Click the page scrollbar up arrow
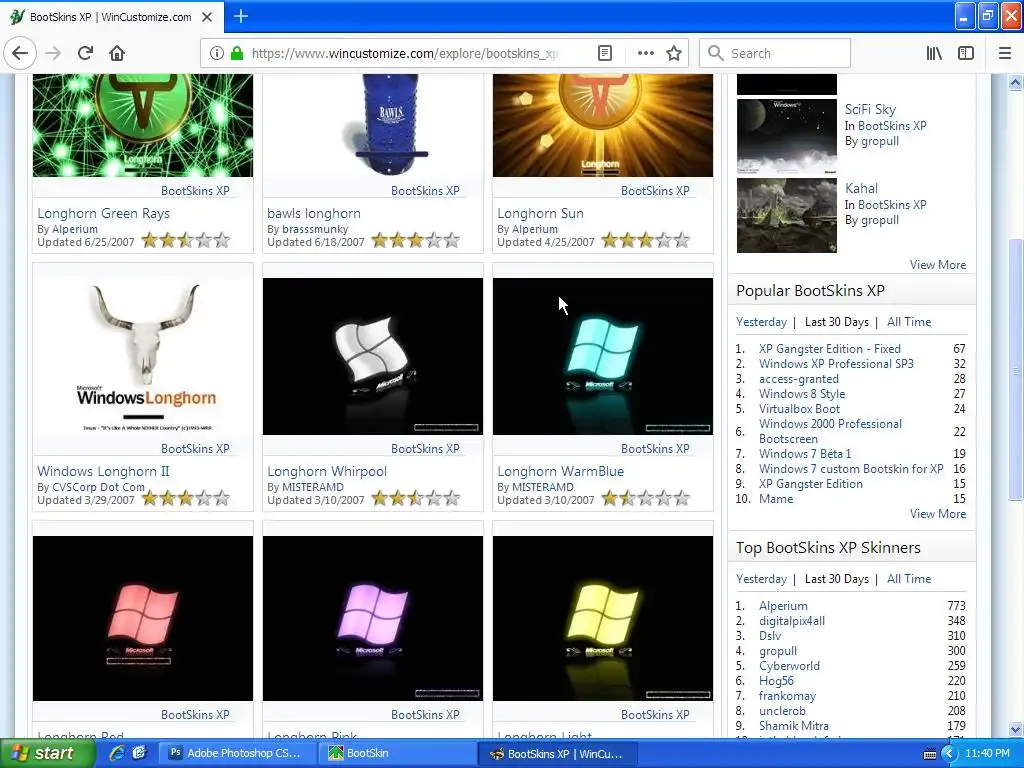The width and height of the screenshot is (1024, 768). pos(1015,82)
